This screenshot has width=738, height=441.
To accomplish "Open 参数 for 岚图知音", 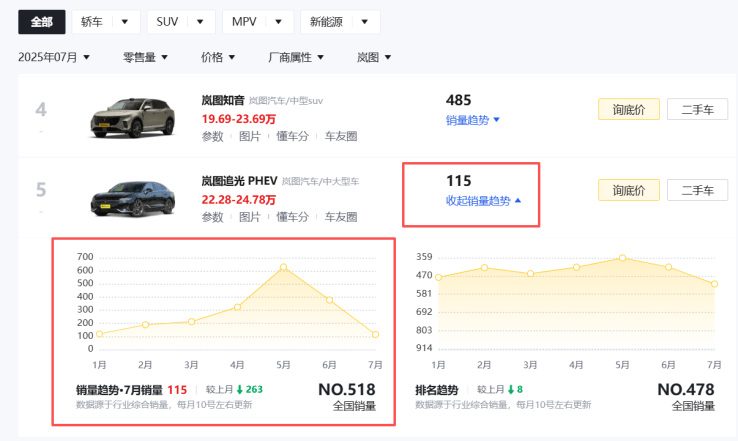I will click(x=212, y=136).
